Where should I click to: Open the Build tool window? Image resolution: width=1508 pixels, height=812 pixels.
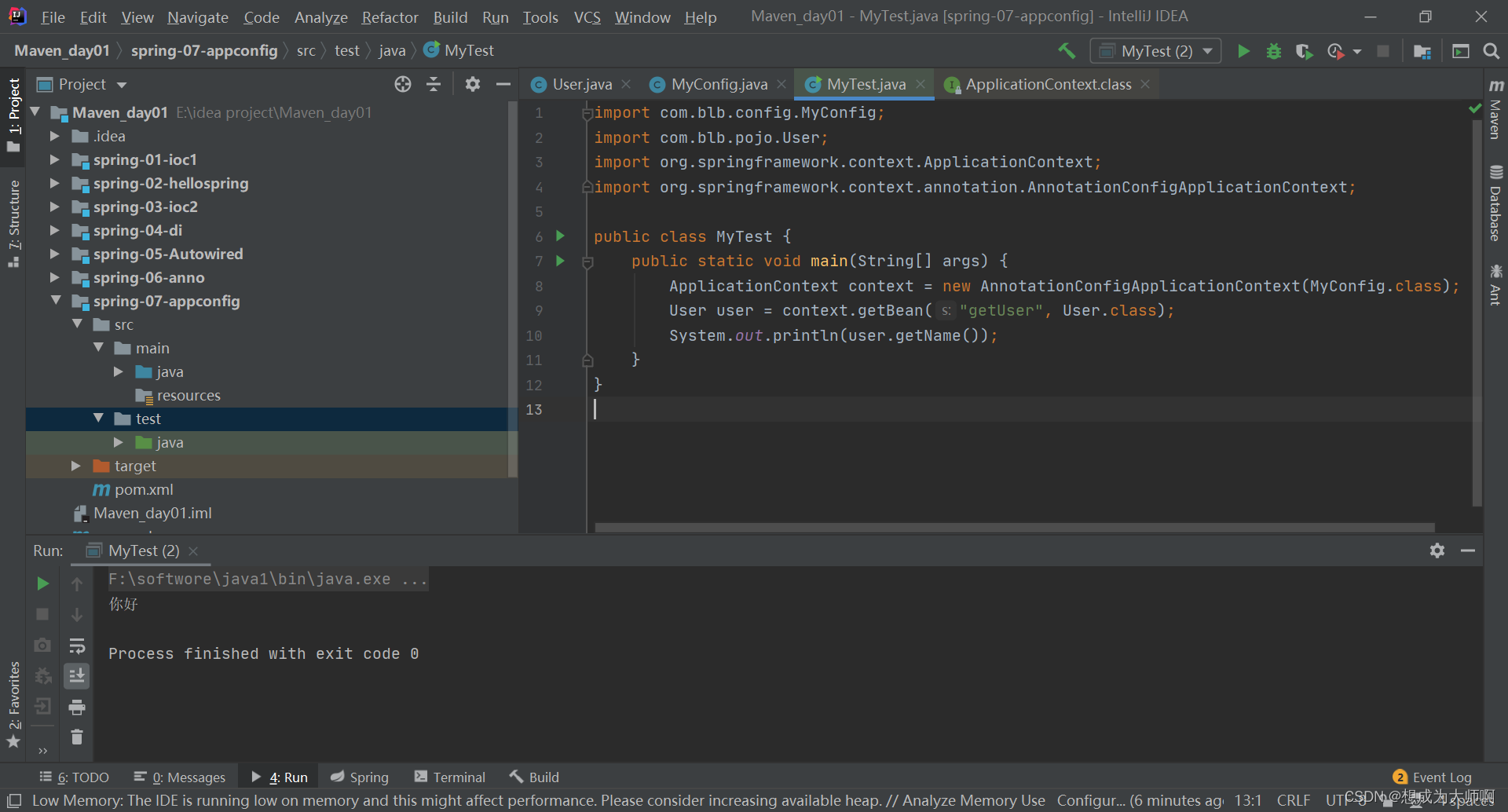click(535, 777)
